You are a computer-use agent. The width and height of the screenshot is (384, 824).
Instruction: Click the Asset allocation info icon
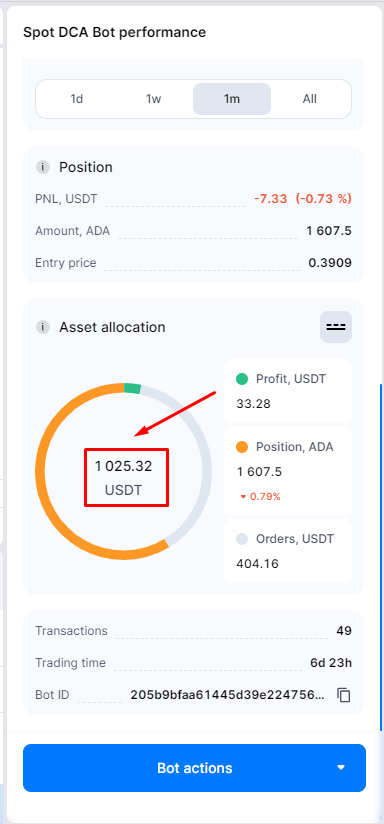[43, 327]
